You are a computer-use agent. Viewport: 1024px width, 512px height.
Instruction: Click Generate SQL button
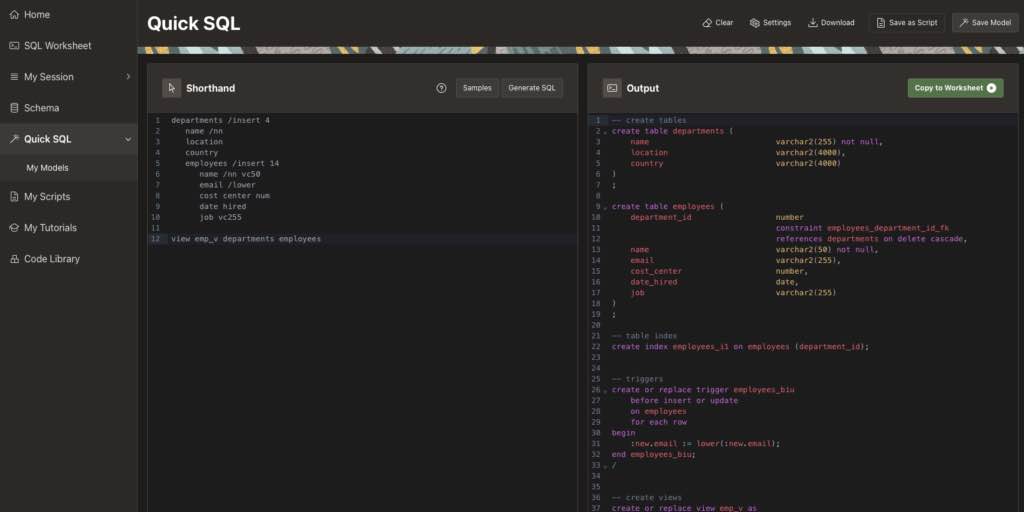(532, 88)
